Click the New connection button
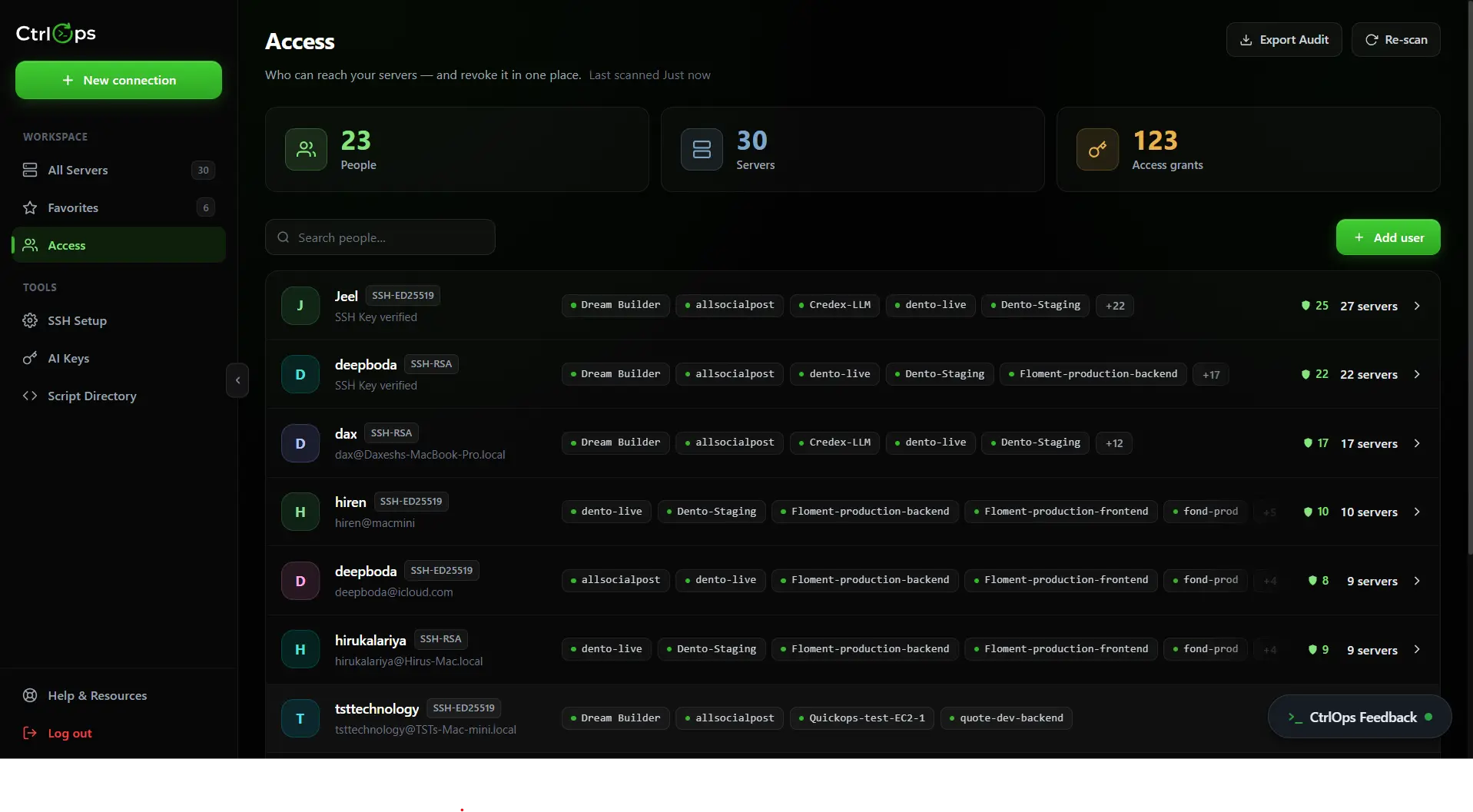Image resolution: width=1473 pixels, height=812 pixels. tap(118, 80)
